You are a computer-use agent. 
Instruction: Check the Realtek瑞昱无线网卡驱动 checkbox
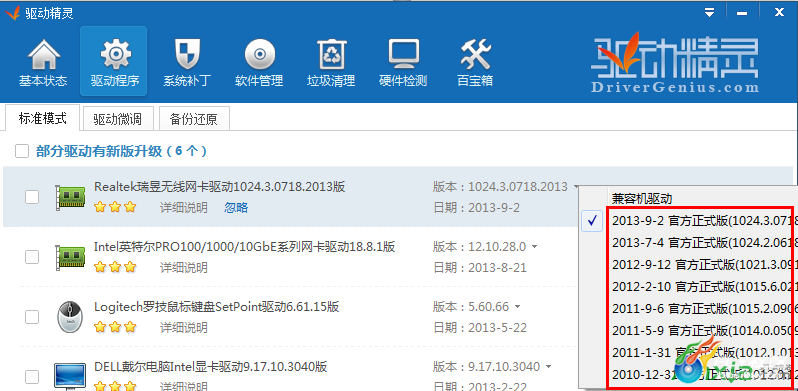pos(32,197)
